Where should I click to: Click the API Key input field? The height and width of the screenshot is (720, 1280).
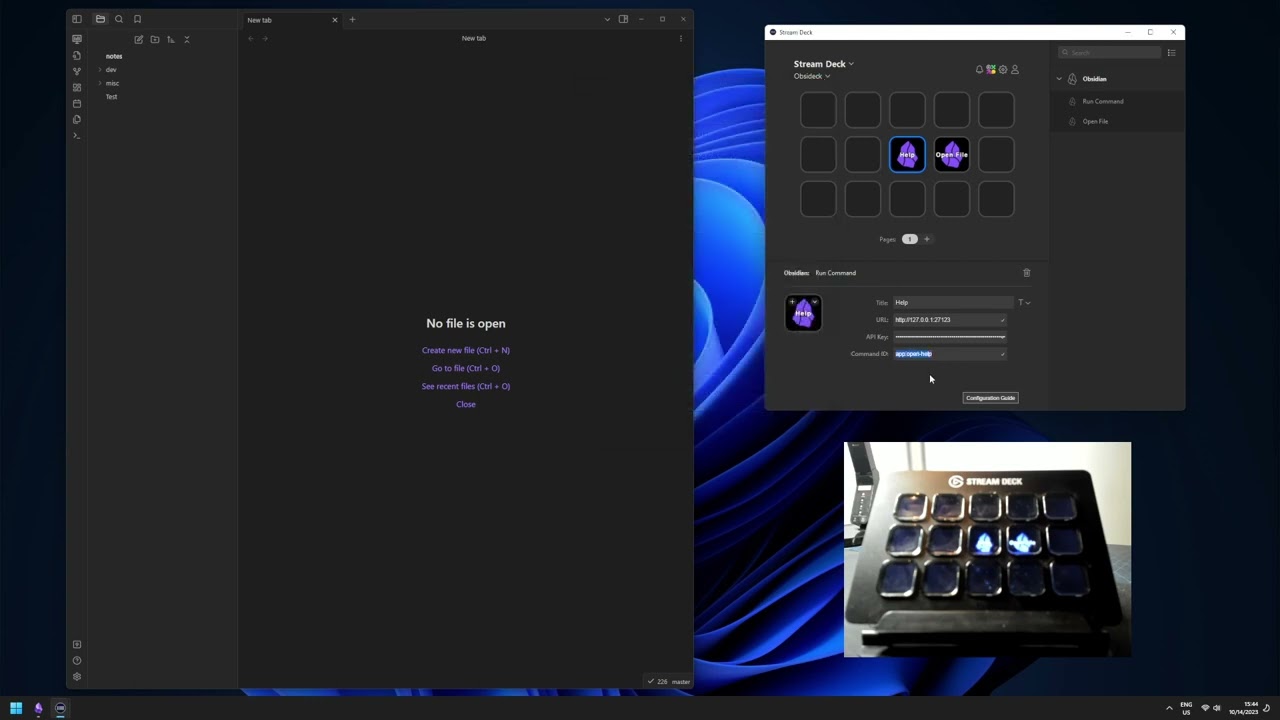pyautogui.click(x=950, y=337)
